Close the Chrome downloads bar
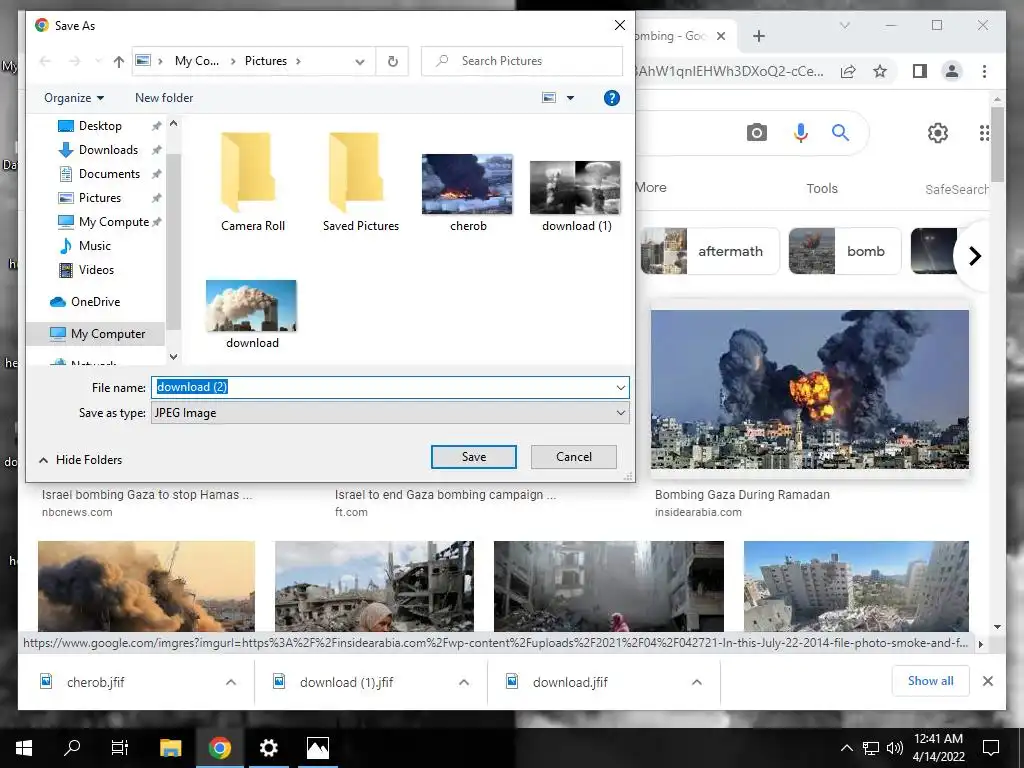 pos(987,681)
